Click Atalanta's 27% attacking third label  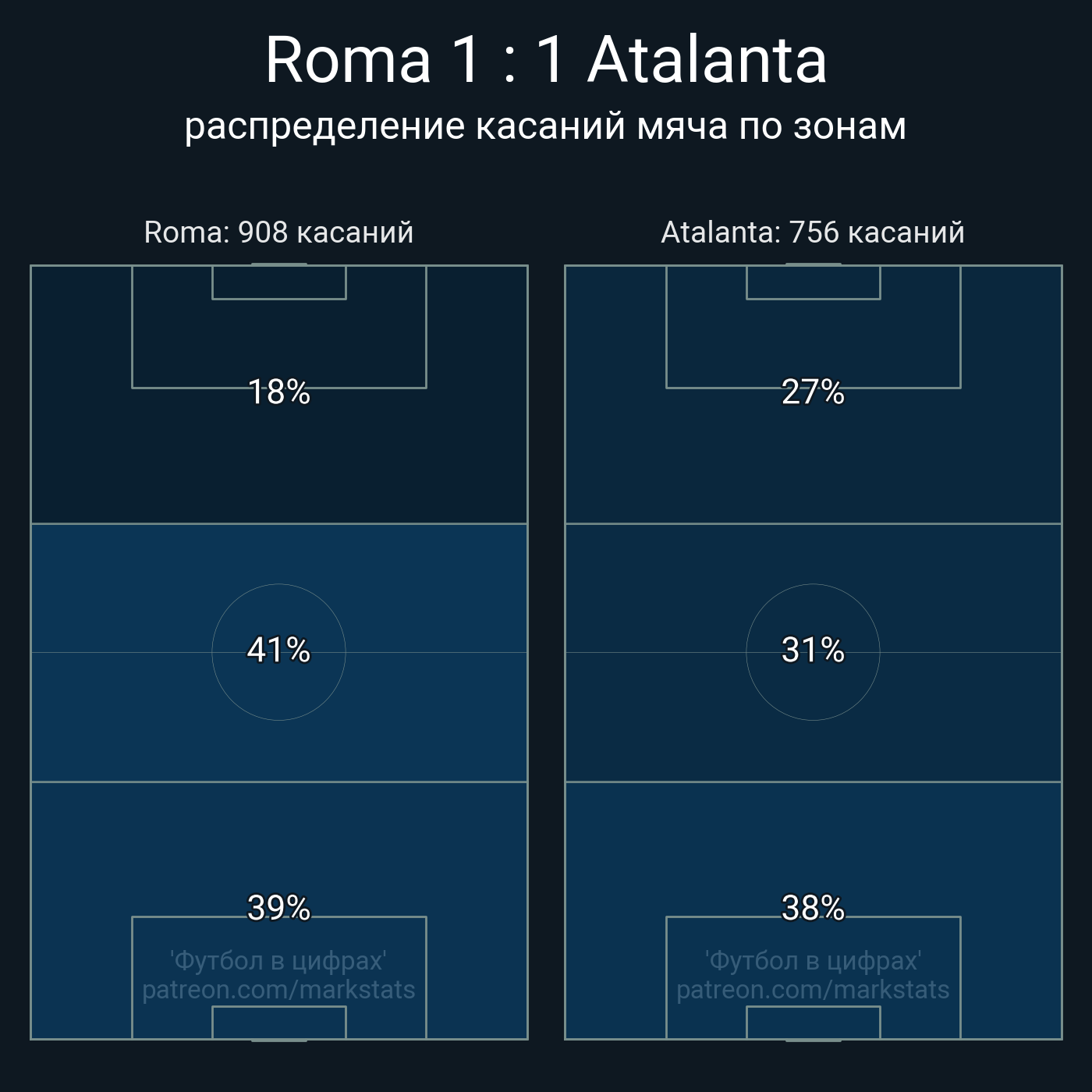pos(813,392)
